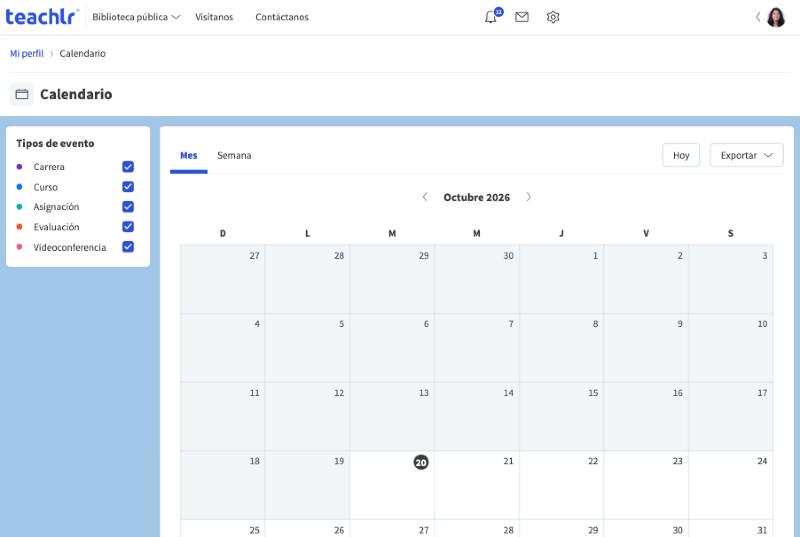Open the settings gear icon

click(x=553, y=17)
